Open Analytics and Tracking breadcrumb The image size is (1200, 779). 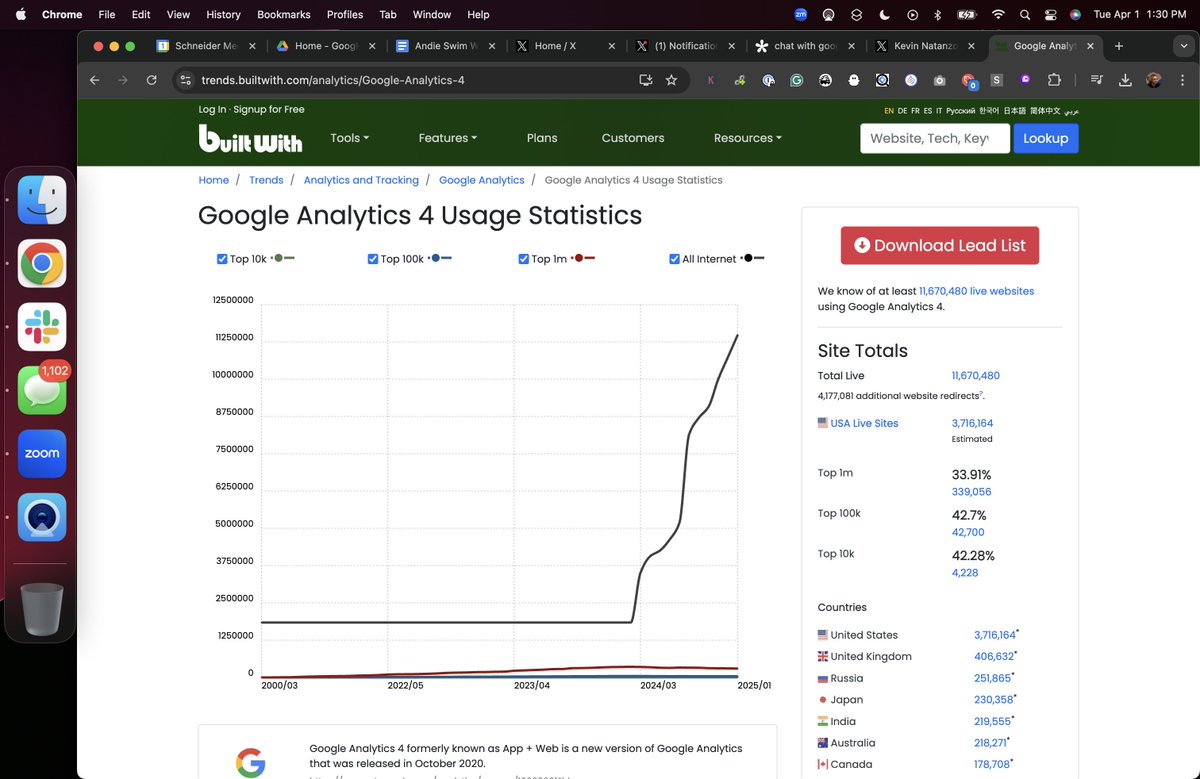361,180
